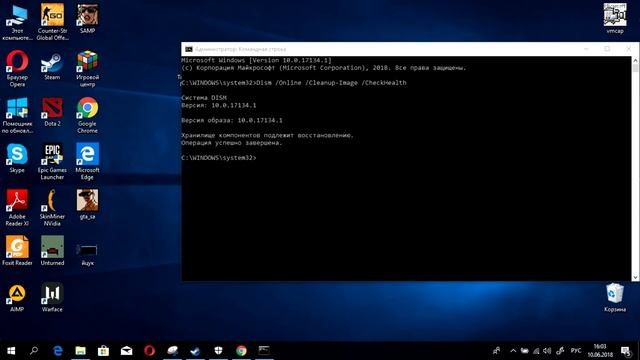
Task: Minimize the Command Prompt window
Action: click(x=586, y=49)
